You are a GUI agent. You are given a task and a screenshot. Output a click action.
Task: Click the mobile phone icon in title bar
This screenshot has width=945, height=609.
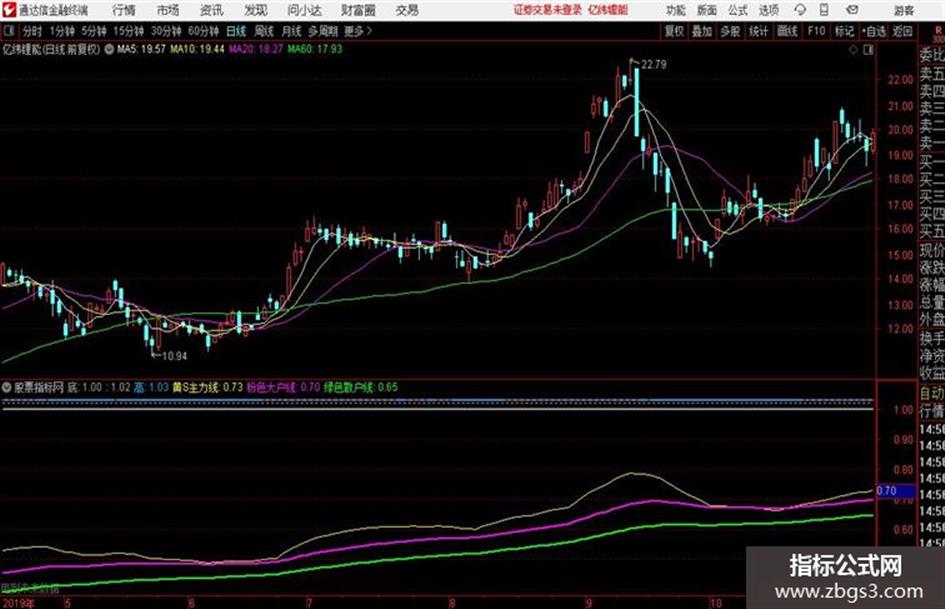[824, 10]
